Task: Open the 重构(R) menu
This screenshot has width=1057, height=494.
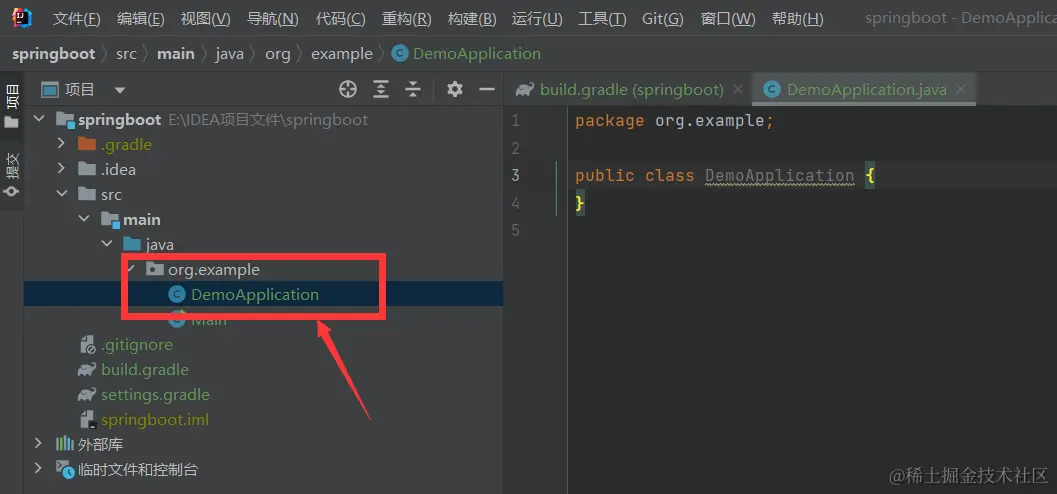Action: click(406, 19)
